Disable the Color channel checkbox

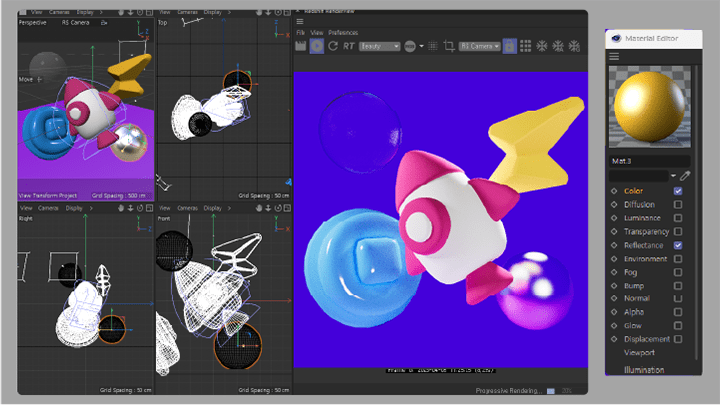[678, 191]
